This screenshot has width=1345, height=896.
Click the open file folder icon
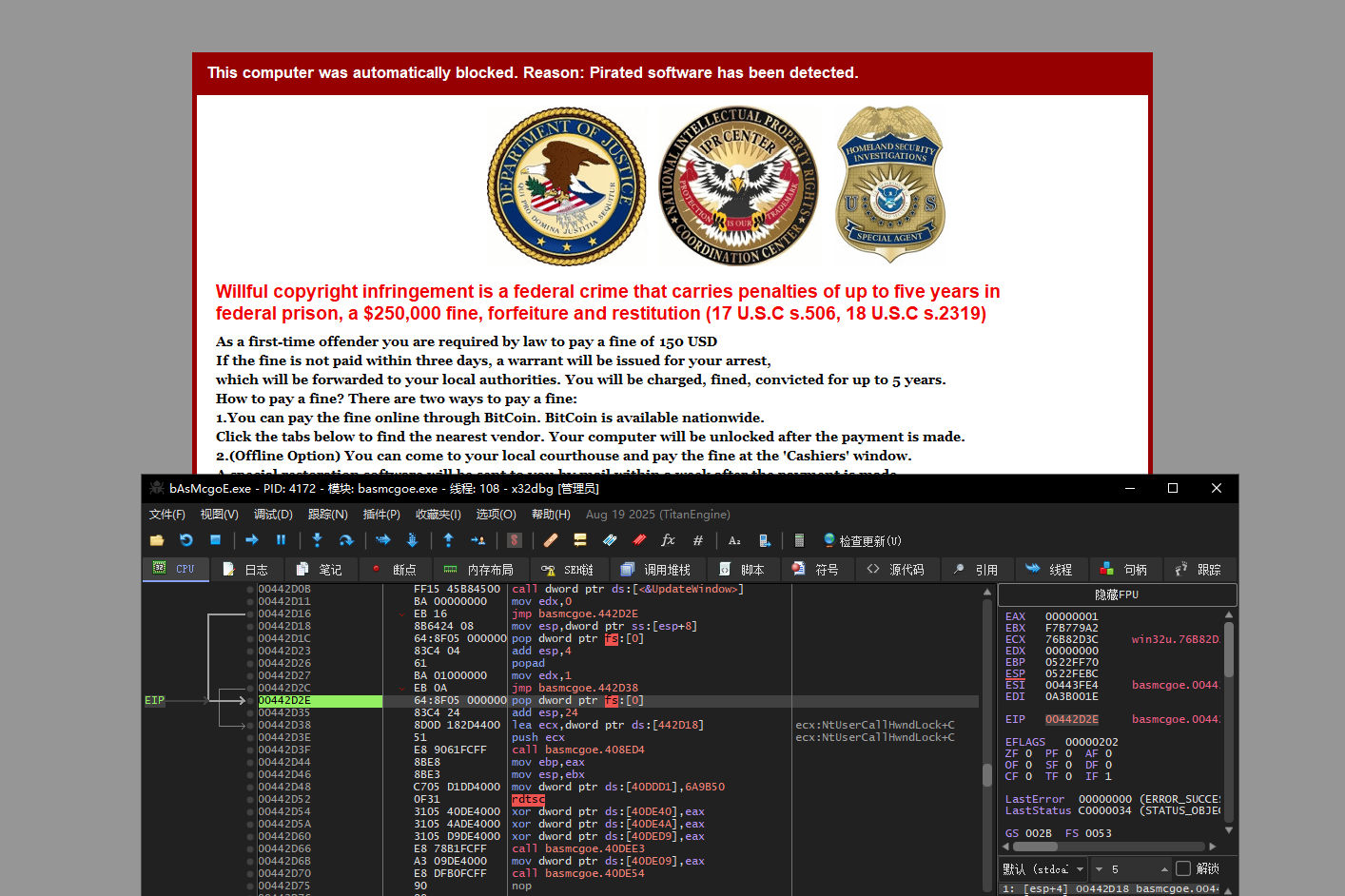point(157,540)
